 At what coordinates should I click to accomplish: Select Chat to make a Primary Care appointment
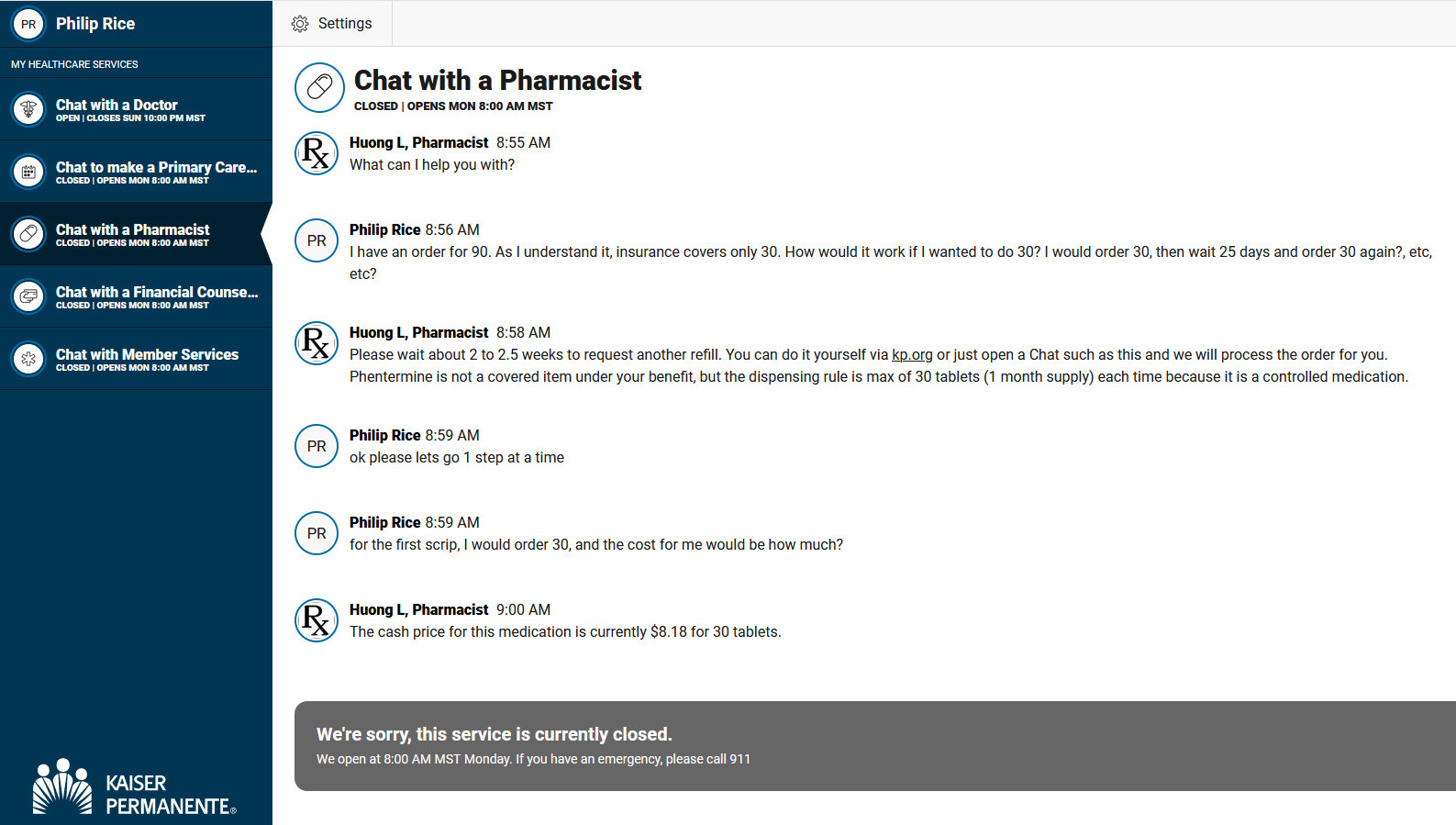coord(136,172)
